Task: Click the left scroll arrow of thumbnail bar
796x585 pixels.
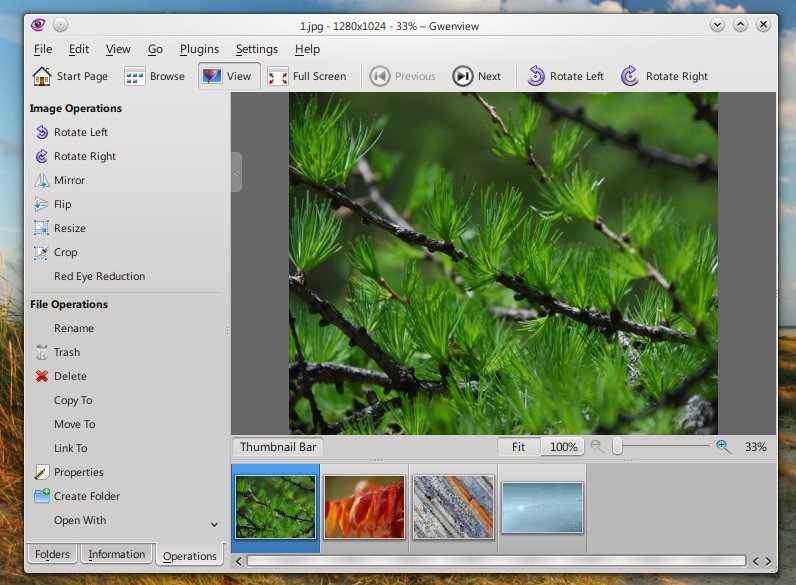Action: coord(239,561)
